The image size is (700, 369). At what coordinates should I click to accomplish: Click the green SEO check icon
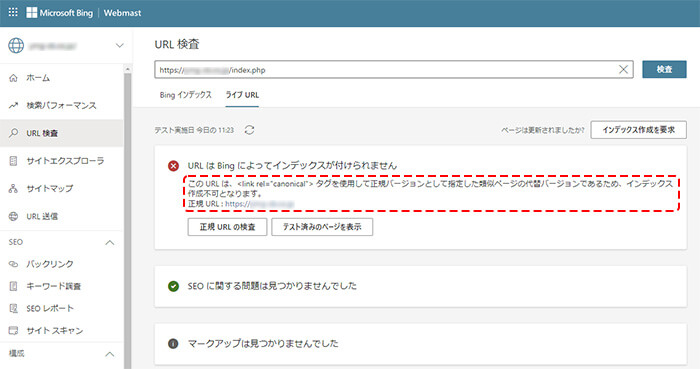click(x=173, y=286)
